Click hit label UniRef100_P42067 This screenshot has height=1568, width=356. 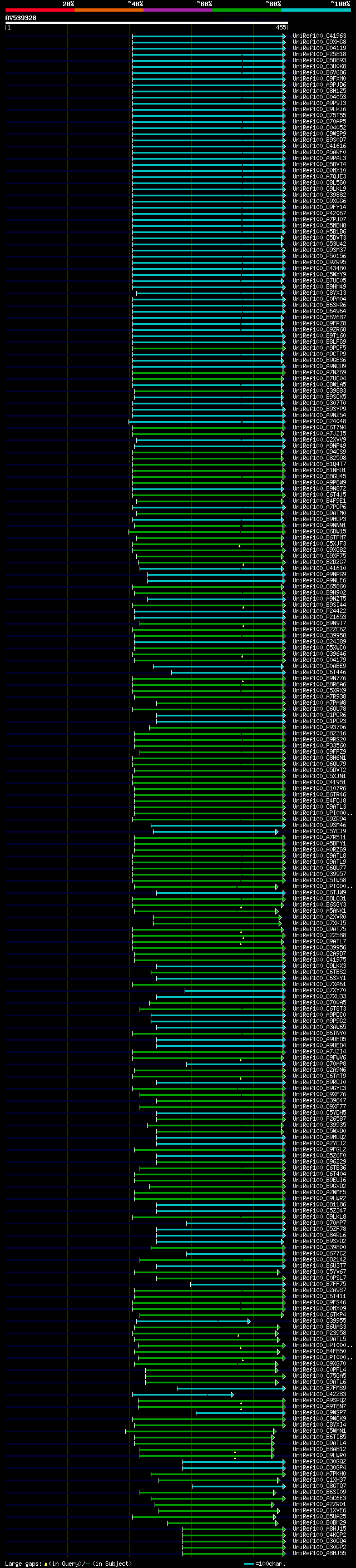[x=319, y=214]
